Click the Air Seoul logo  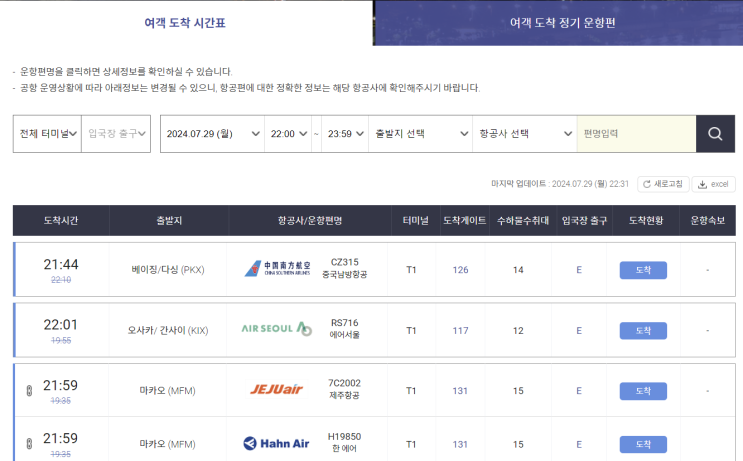pos(277,328)
